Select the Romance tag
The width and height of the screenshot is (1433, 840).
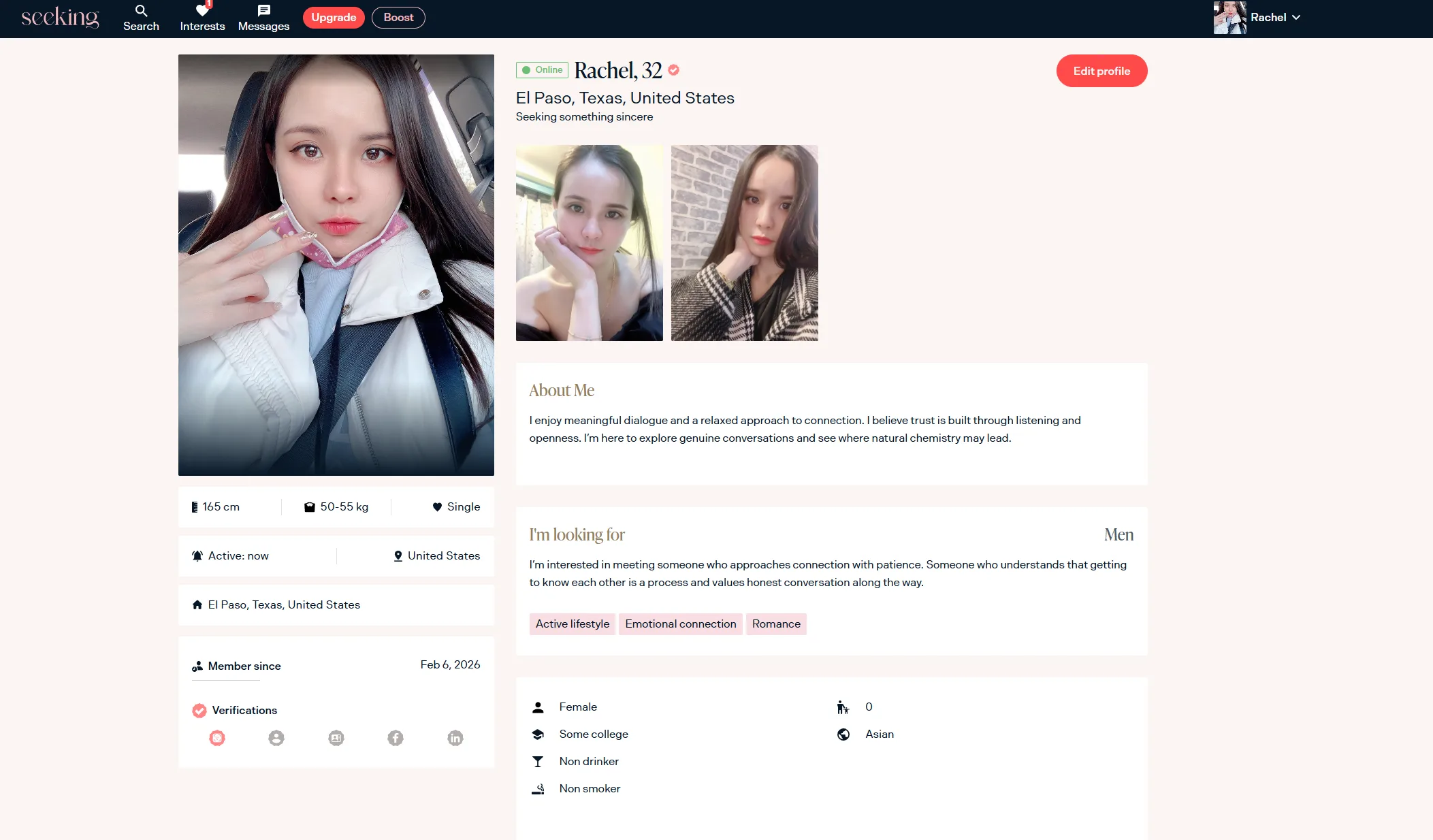coord(776,624)
